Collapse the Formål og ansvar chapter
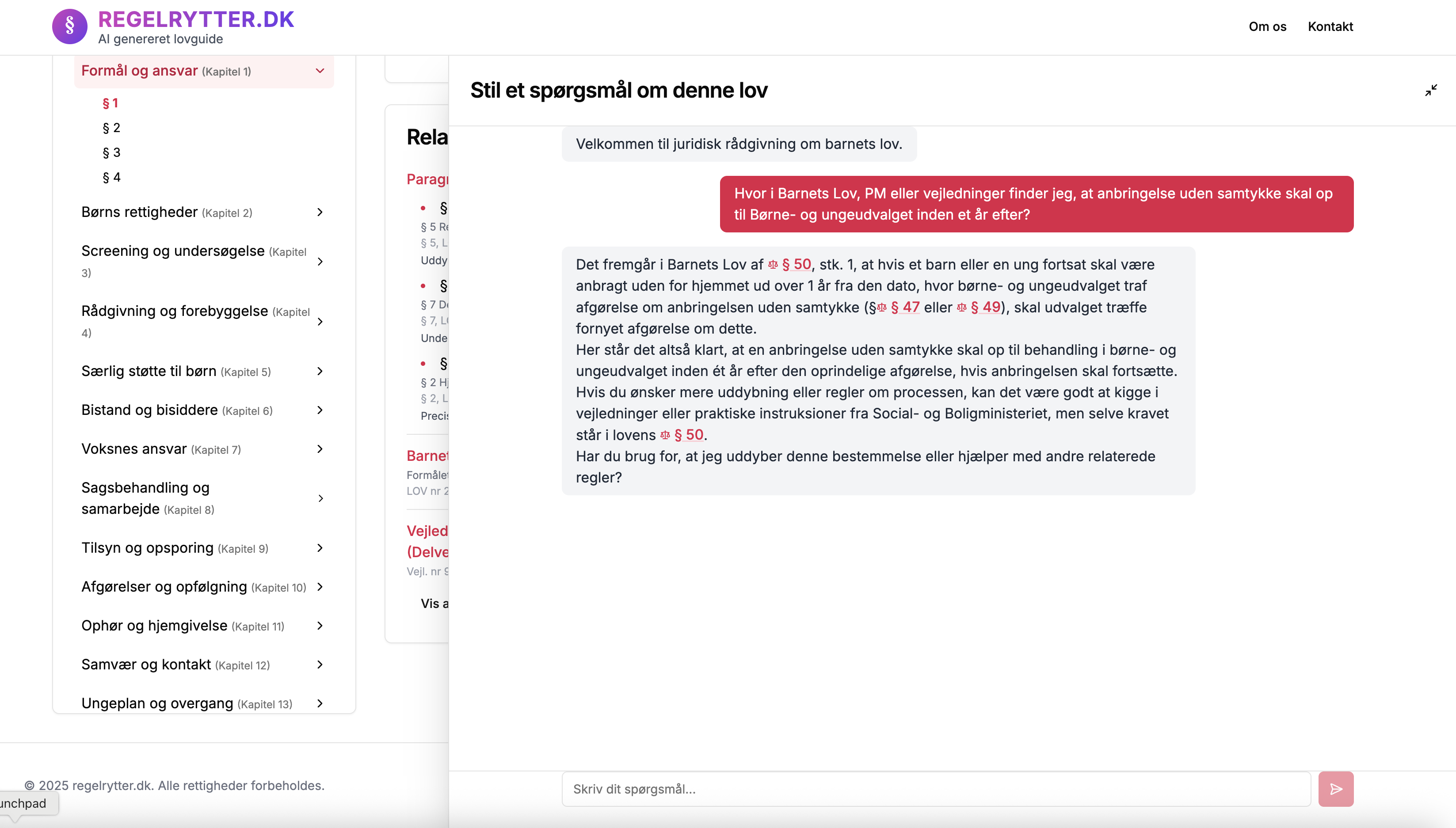This screenshot has width=1456, height=828. point(320,71)
